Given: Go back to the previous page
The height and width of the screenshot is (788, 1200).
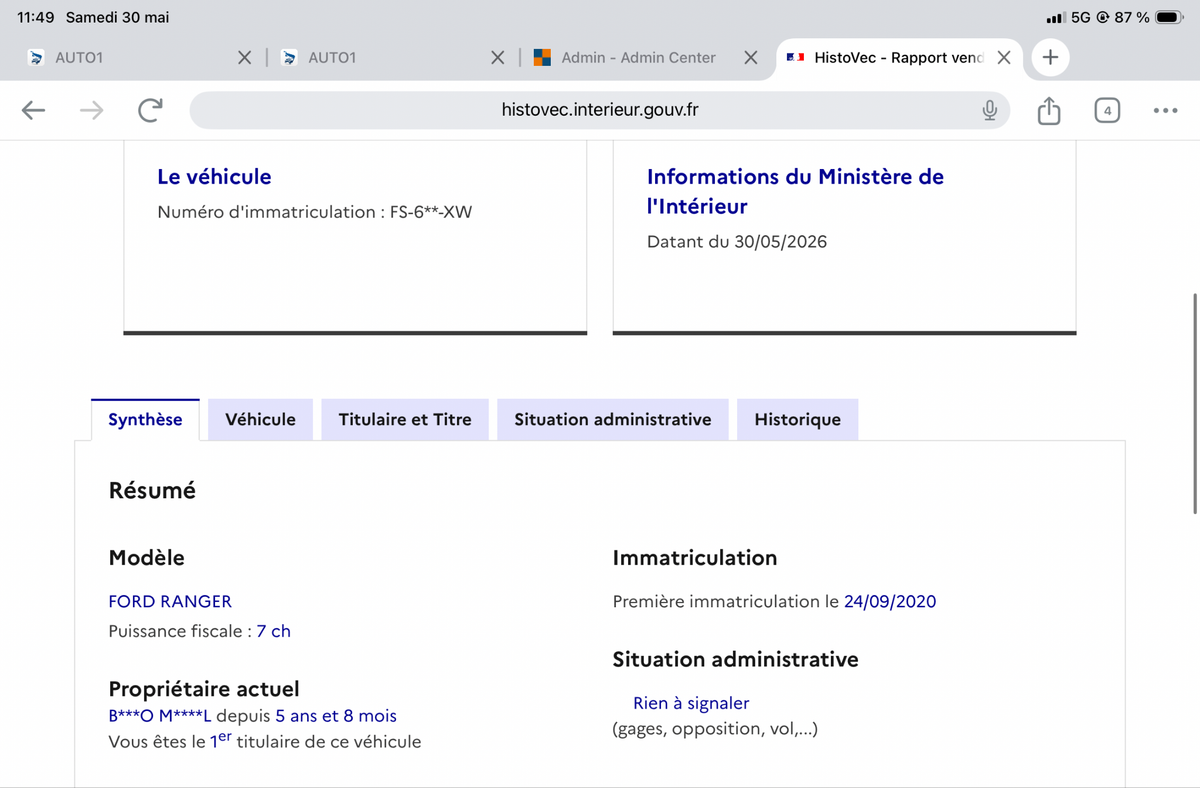Looking at the screenshot, I should (34, 110).
